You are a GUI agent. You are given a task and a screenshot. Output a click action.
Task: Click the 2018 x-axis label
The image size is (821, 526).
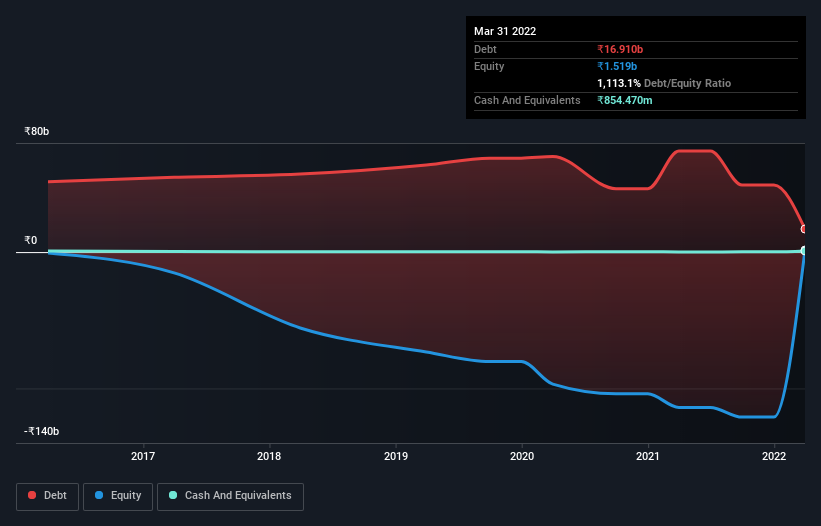point(269,456)
